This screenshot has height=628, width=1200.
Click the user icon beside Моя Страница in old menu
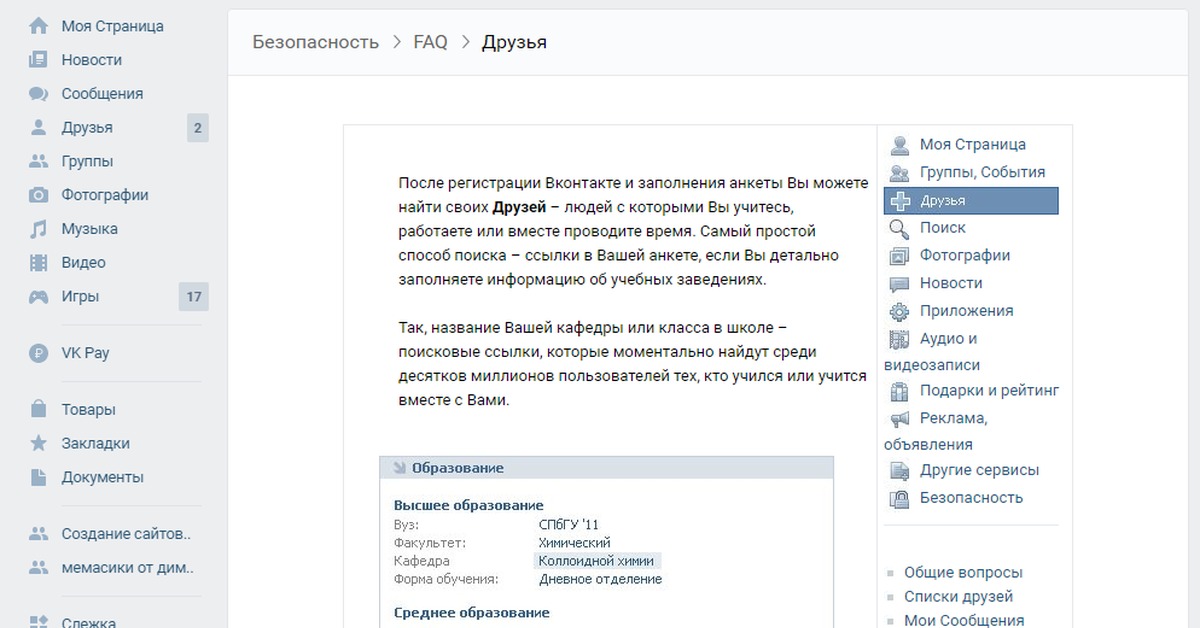click(900, 145)
